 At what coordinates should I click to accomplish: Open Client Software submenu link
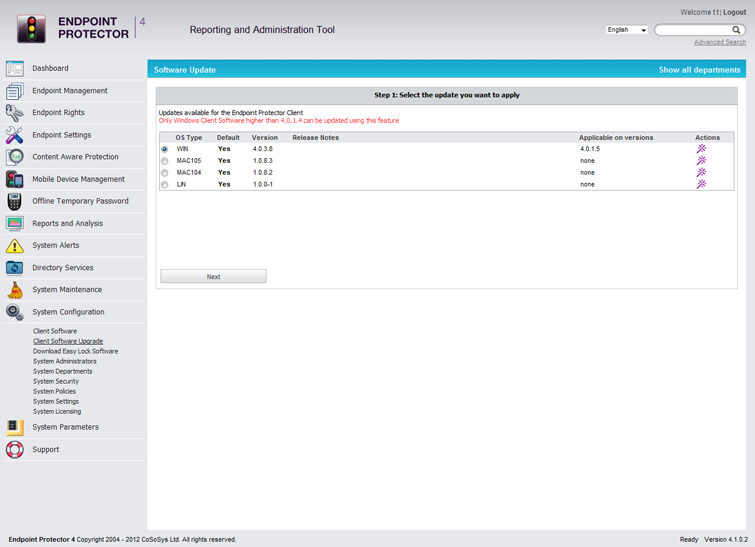[55, 331]
